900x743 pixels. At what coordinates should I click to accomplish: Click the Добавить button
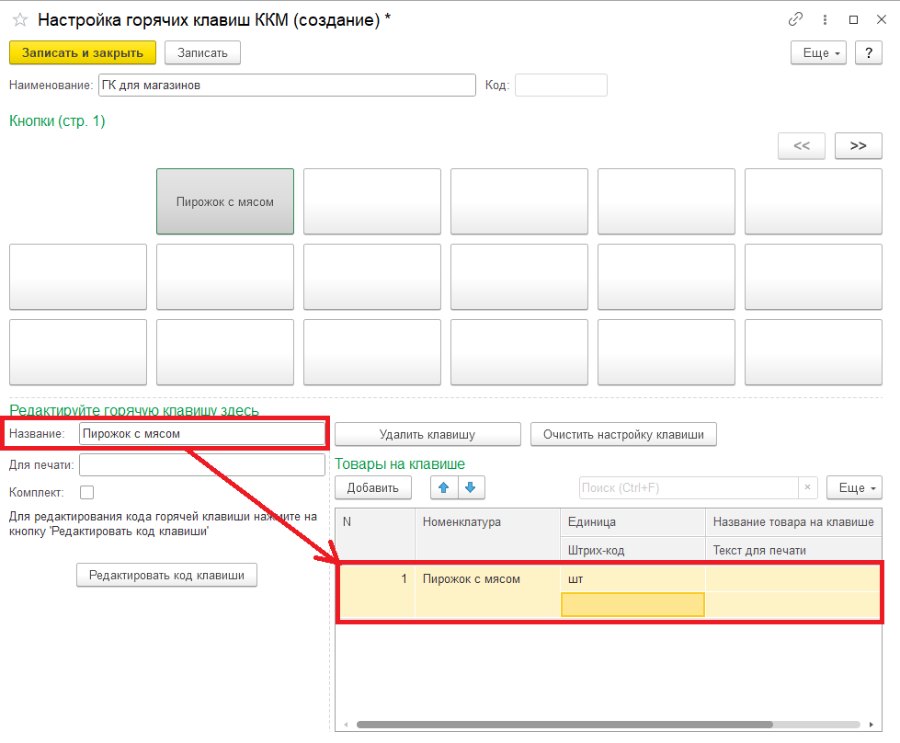click(x=373, y=487)
